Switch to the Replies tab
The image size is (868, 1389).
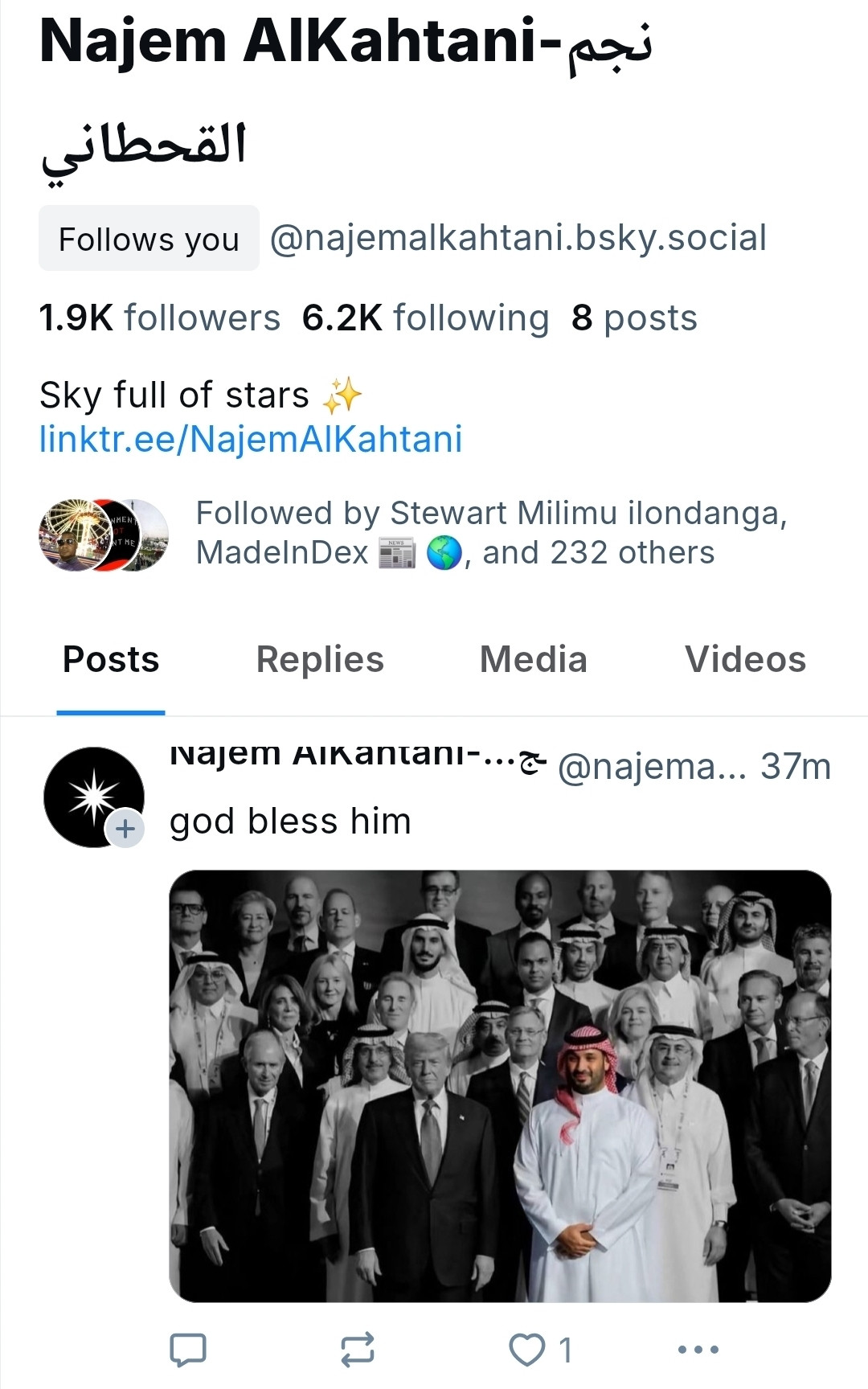[x=320, y=660]
